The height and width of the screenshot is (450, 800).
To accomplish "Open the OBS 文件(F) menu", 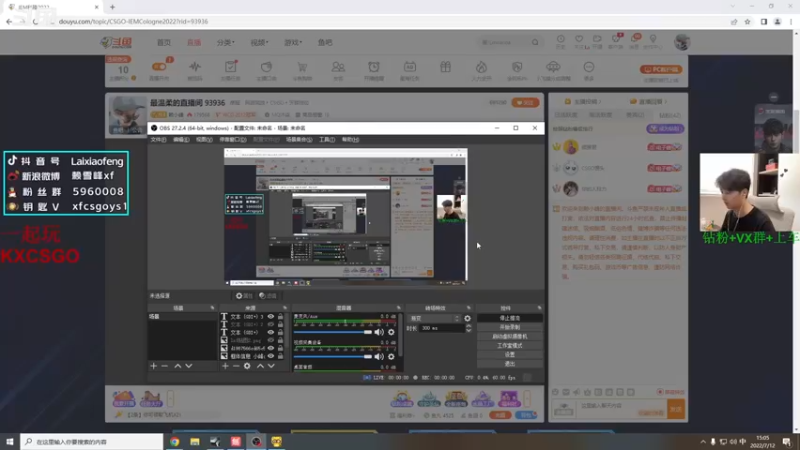I will (x=159, y=139).
